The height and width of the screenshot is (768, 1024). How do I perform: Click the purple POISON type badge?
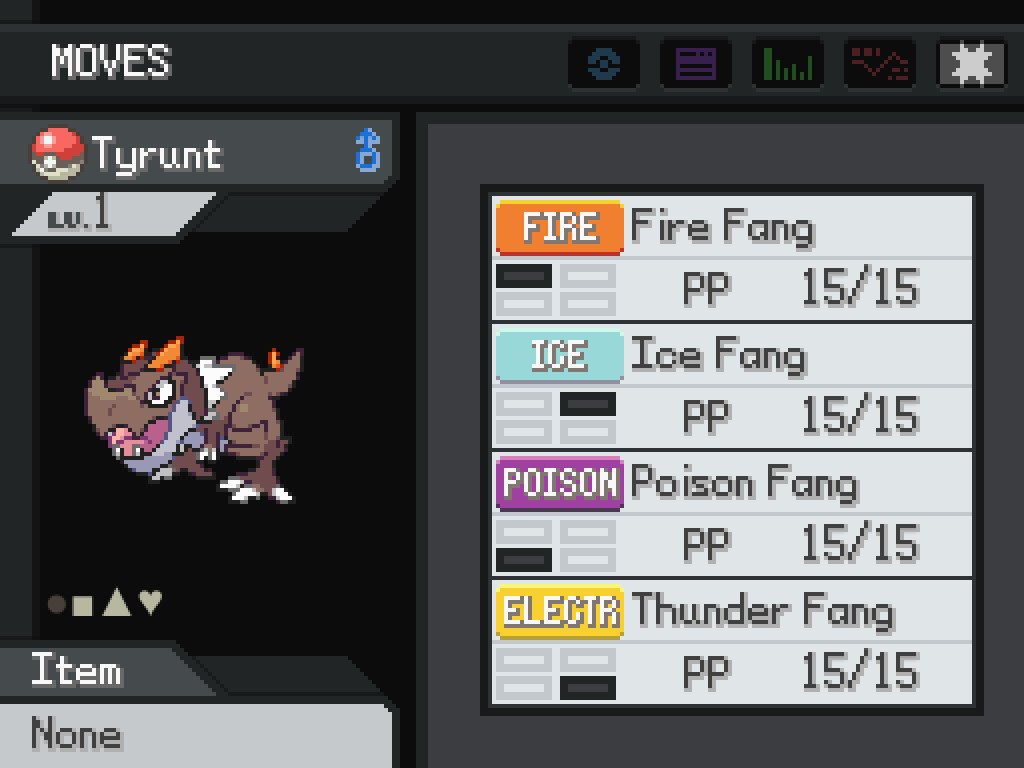tap(560, 483)
